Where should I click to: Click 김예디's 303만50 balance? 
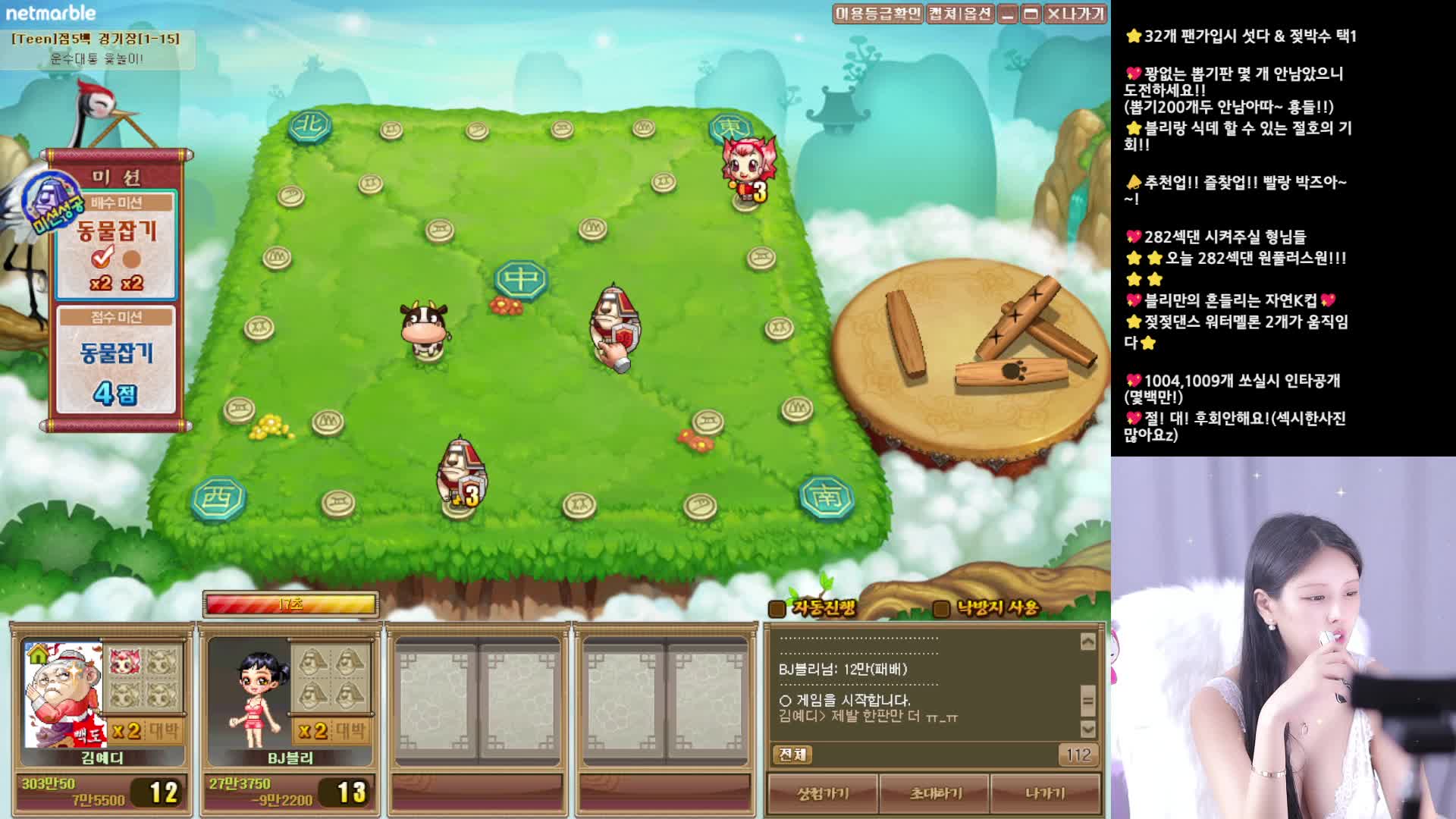point(49,783)
